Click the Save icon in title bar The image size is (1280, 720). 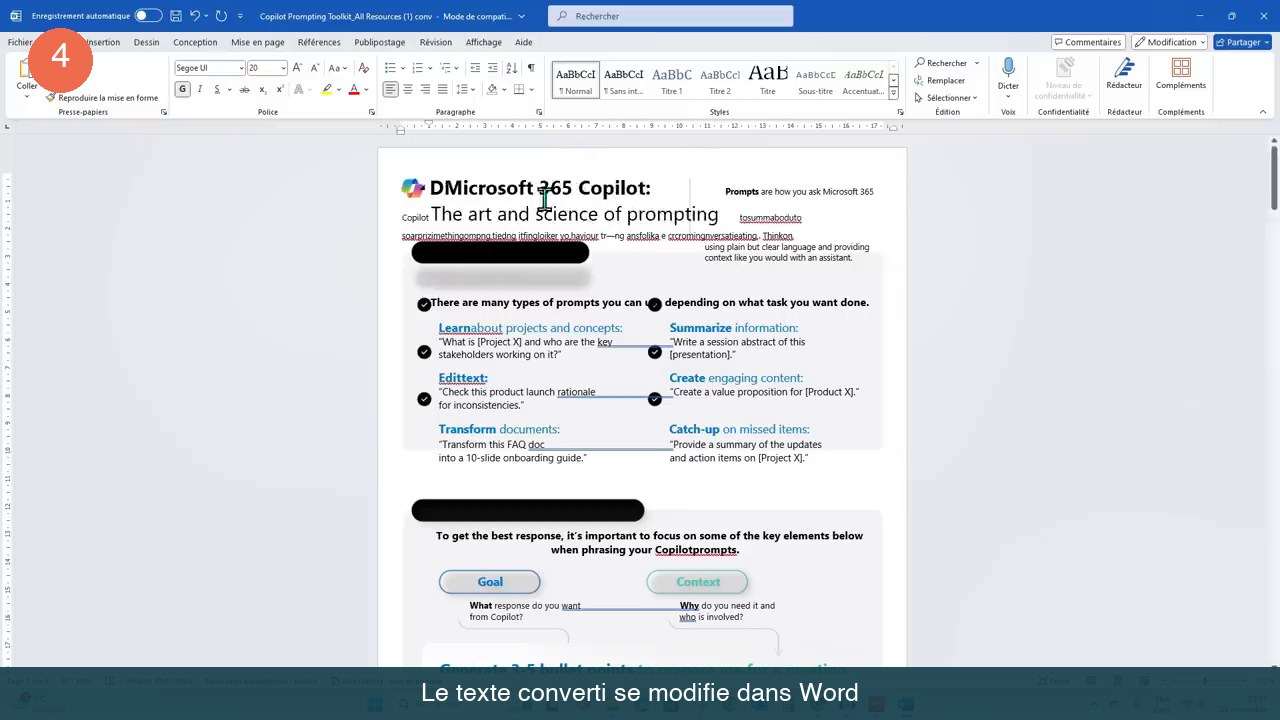click(175, 16)
